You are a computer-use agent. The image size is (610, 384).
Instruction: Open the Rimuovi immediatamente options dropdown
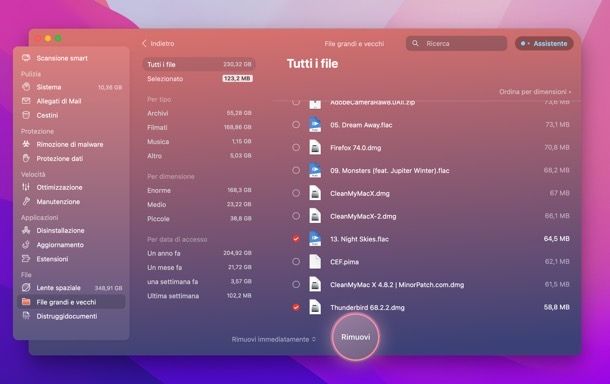273,339
